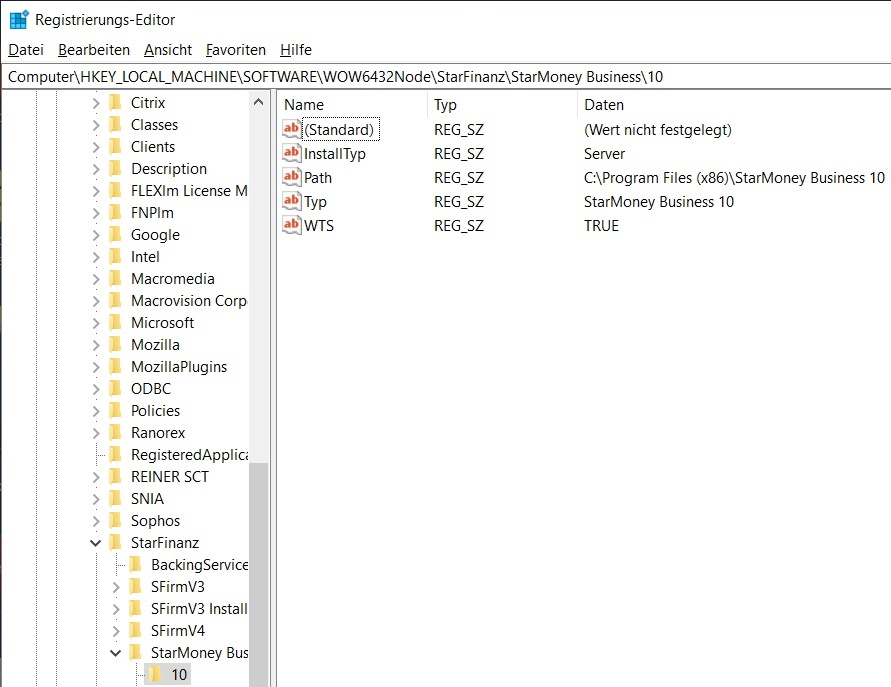
Task: Click the 'TRUE' data cell
Action: pos(601,226)
